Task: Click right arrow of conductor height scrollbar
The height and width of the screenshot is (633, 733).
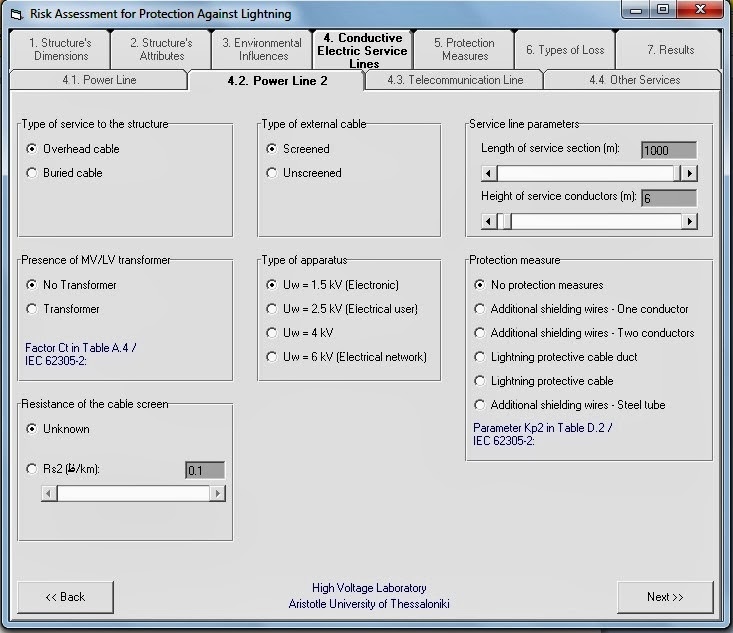Action: [689, 221]
